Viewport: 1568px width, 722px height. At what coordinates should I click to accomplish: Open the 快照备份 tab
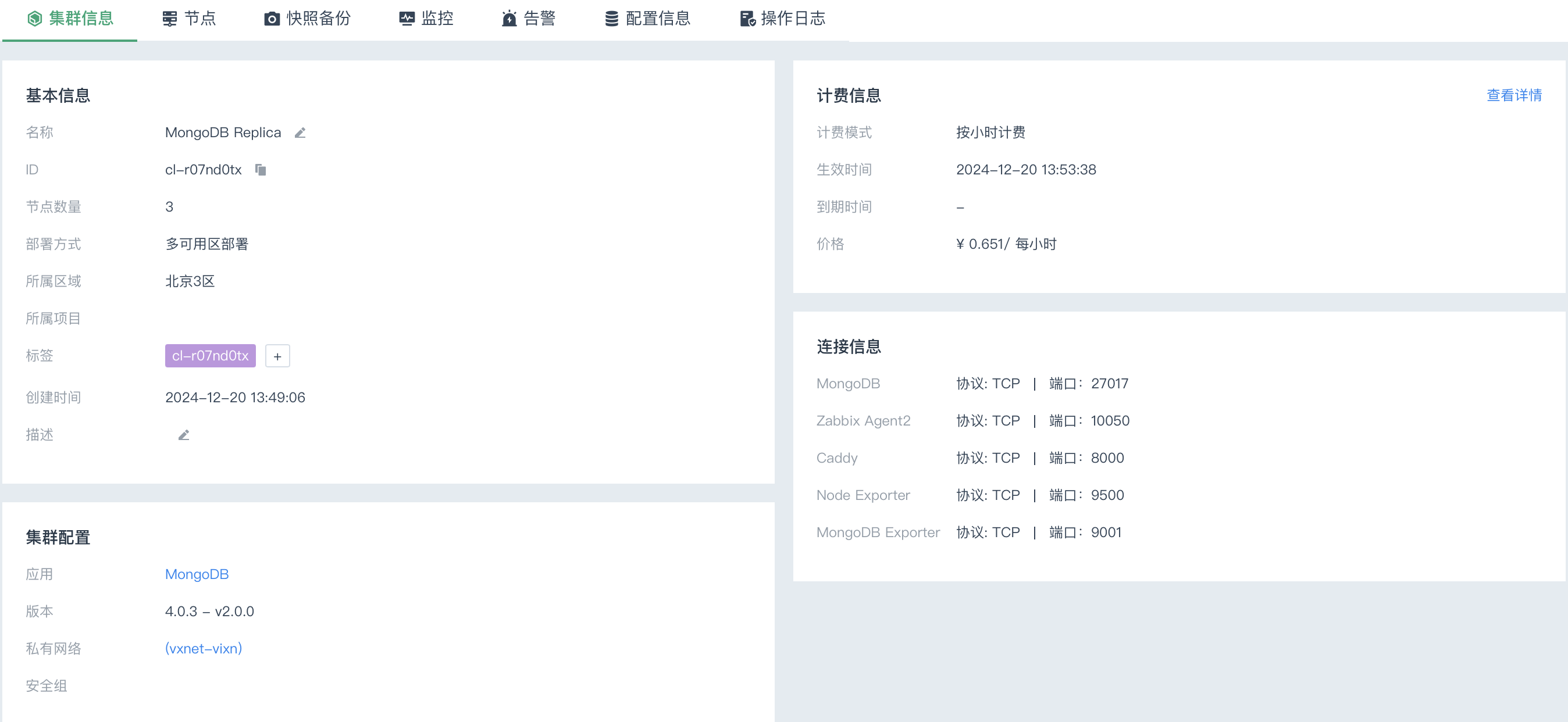coord(308,19)
